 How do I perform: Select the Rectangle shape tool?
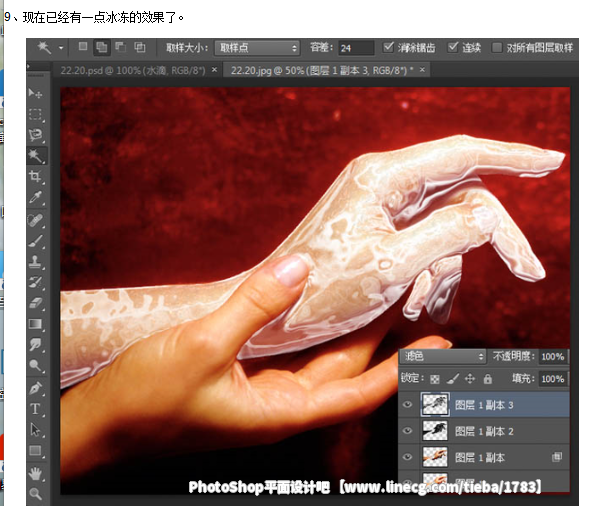(x=35, y=451)
